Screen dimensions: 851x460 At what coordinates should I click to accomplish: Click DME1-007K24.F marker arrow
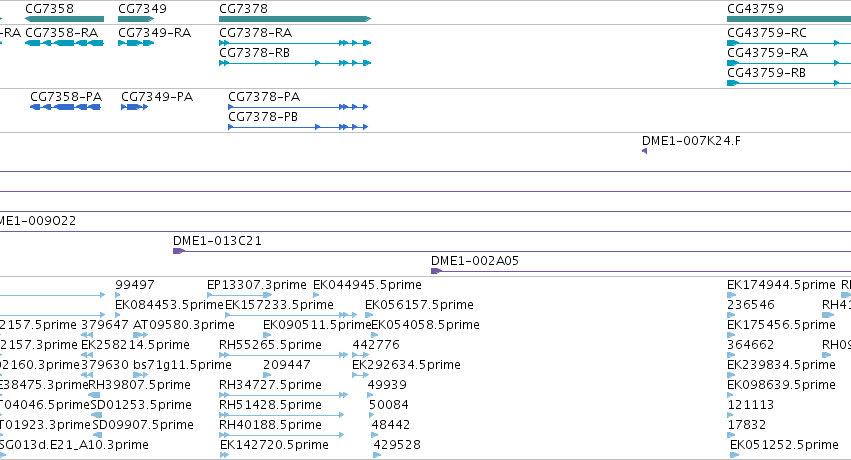644,151
